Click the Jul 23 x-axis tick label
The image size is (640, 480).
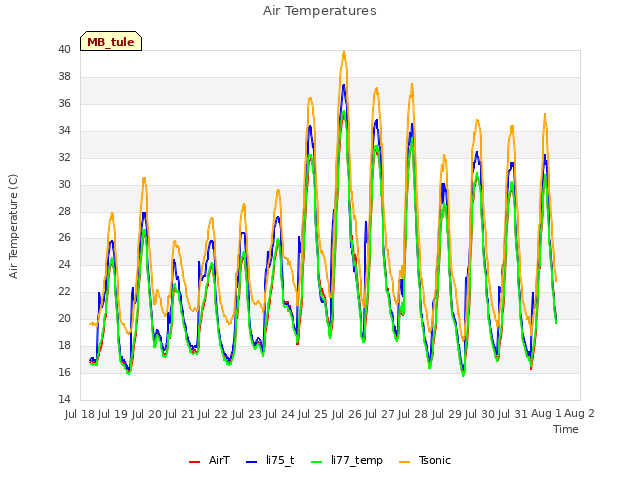(x=247, y=414)
